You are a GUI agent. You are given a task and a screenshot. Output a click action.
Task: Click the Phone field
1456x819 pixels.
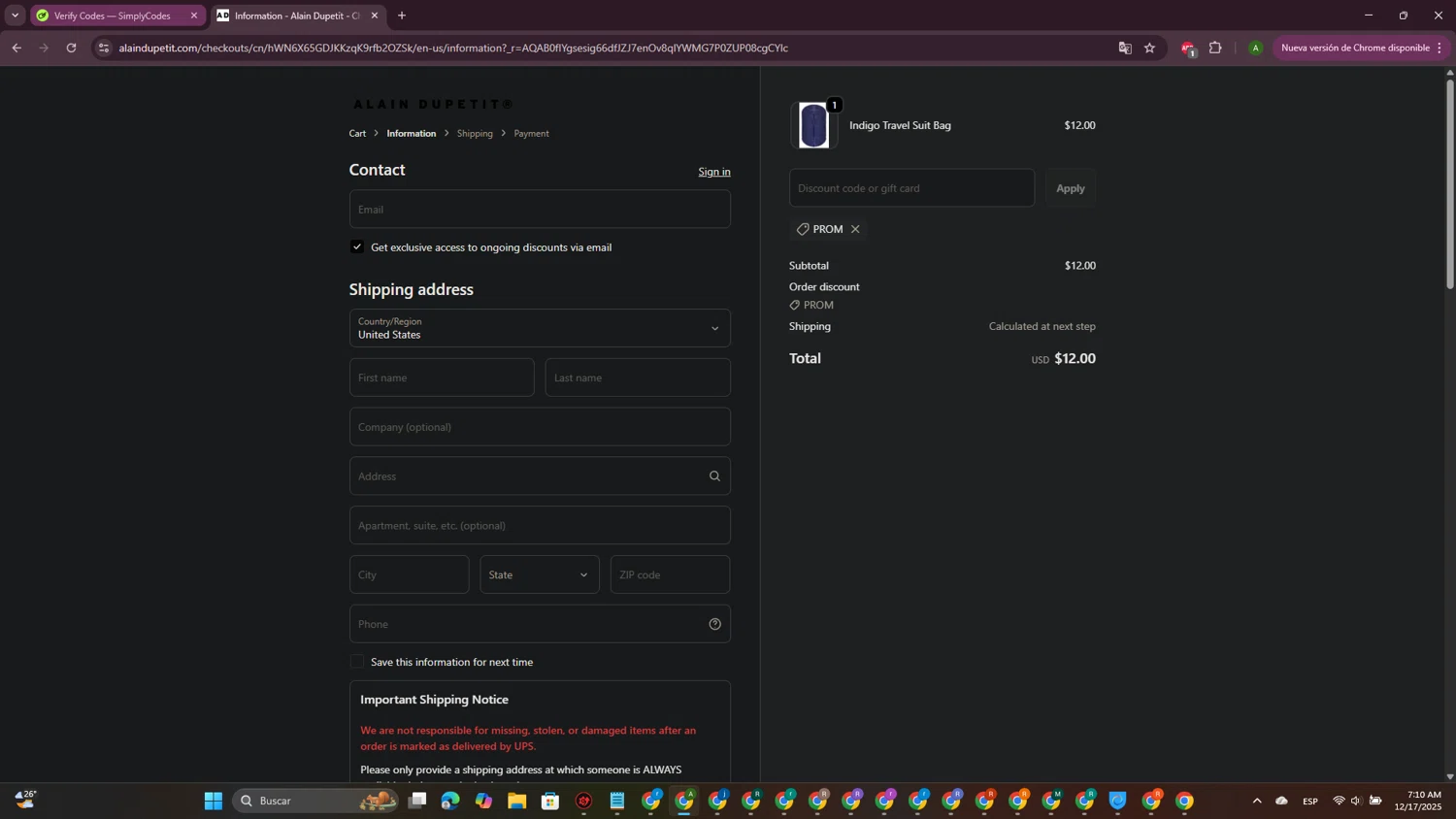coord(540,624)
